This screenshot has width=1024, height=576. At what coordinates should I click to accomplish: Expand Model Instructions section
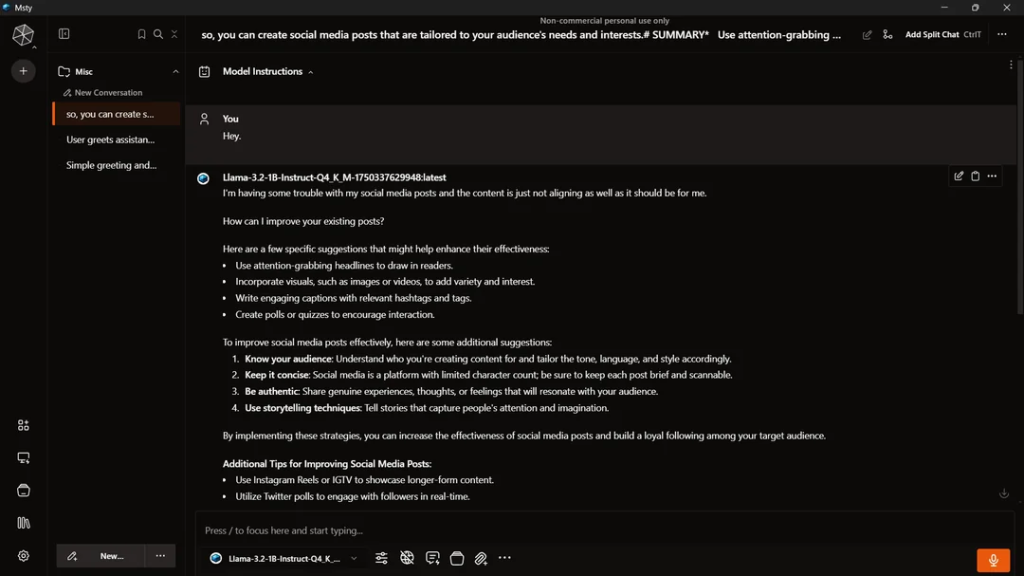(267, 72)
